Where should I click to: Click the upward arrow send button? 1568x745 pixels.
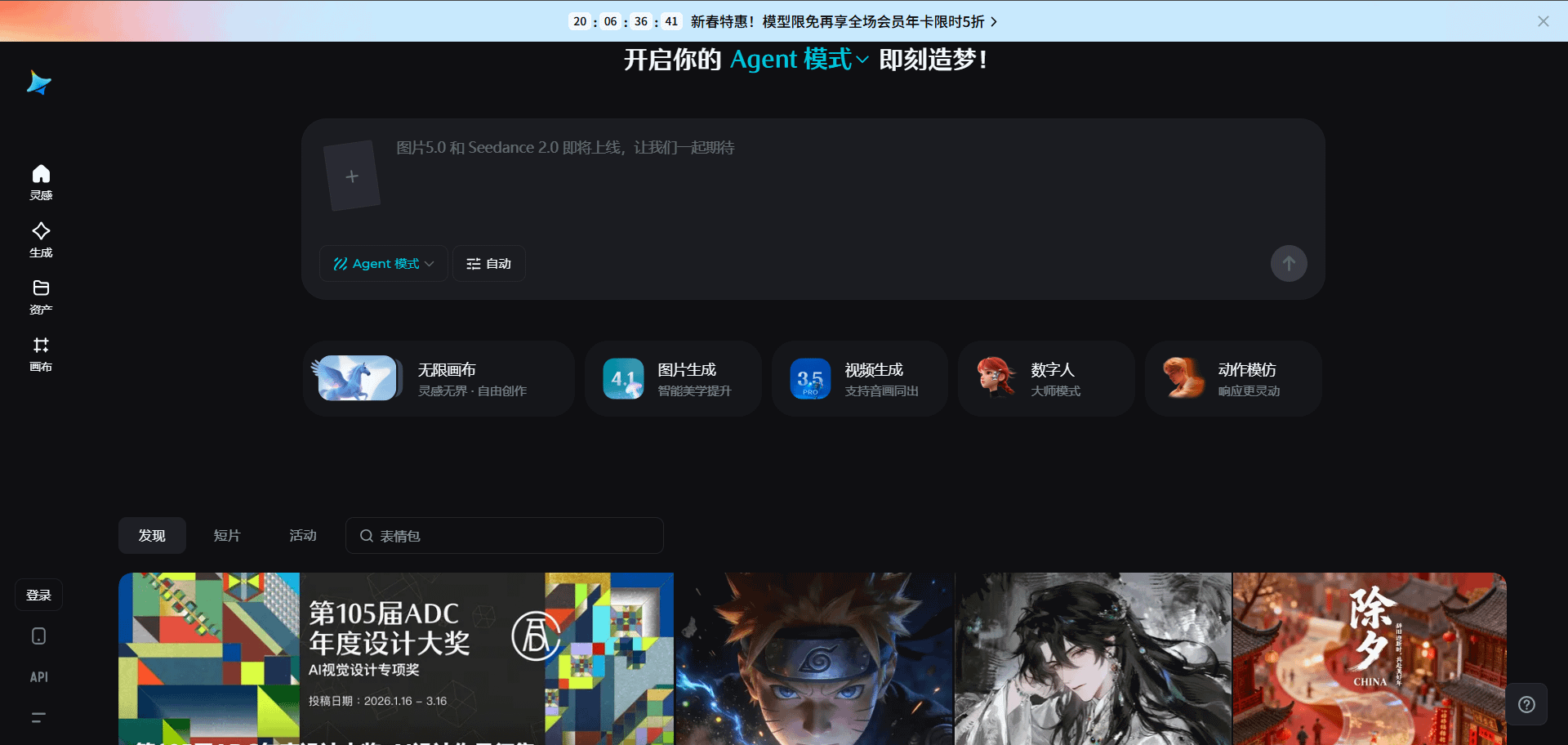(x=1288, y=264)
